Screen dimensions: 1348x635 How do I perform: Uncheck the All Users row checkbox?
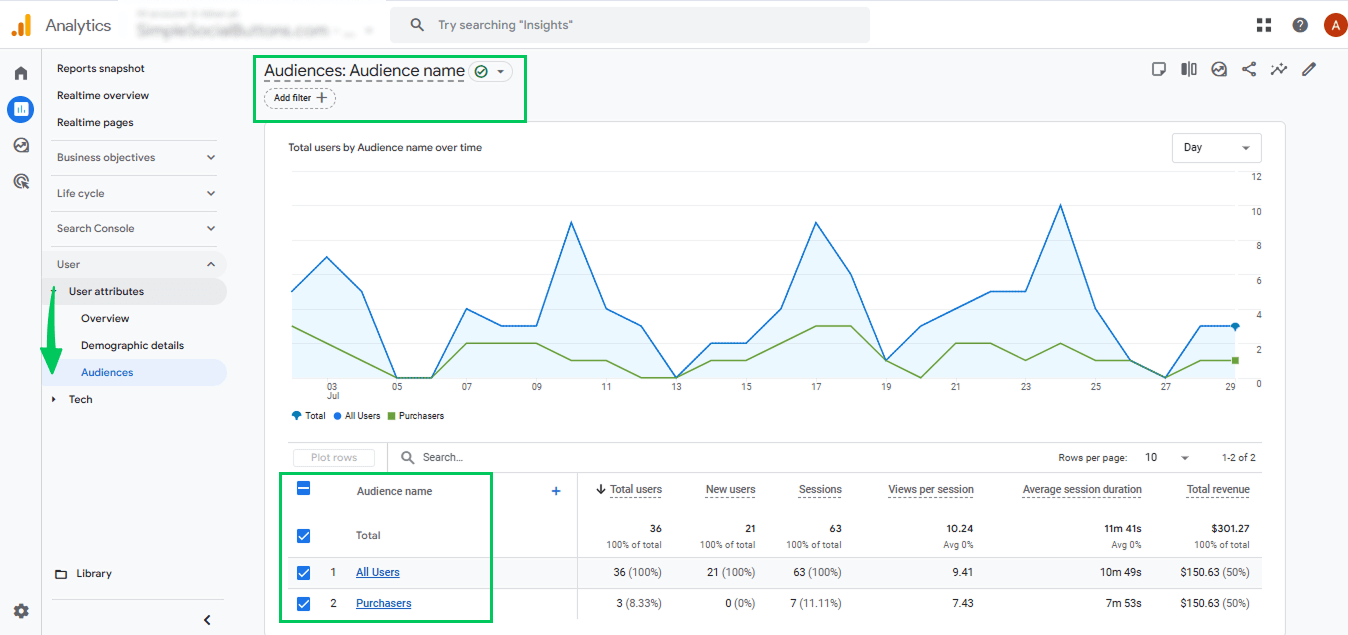(304, 573)
